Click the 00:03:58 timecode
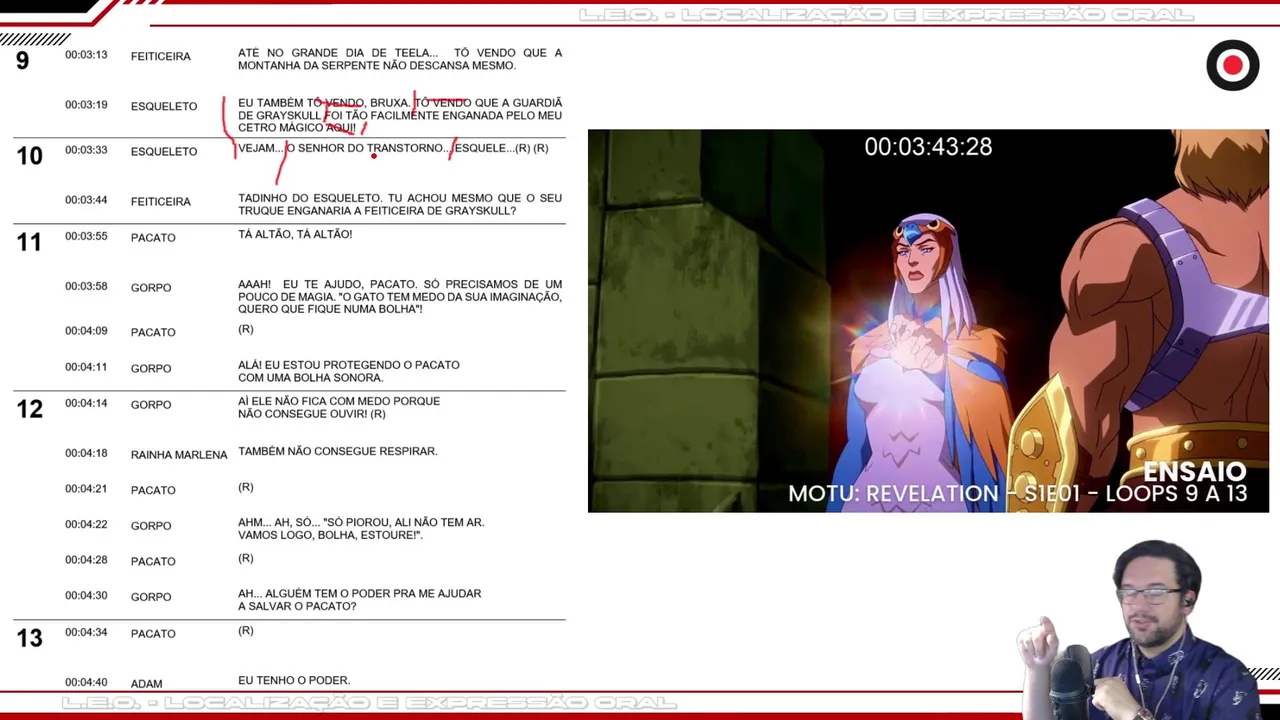 click(x=86, y=286)
